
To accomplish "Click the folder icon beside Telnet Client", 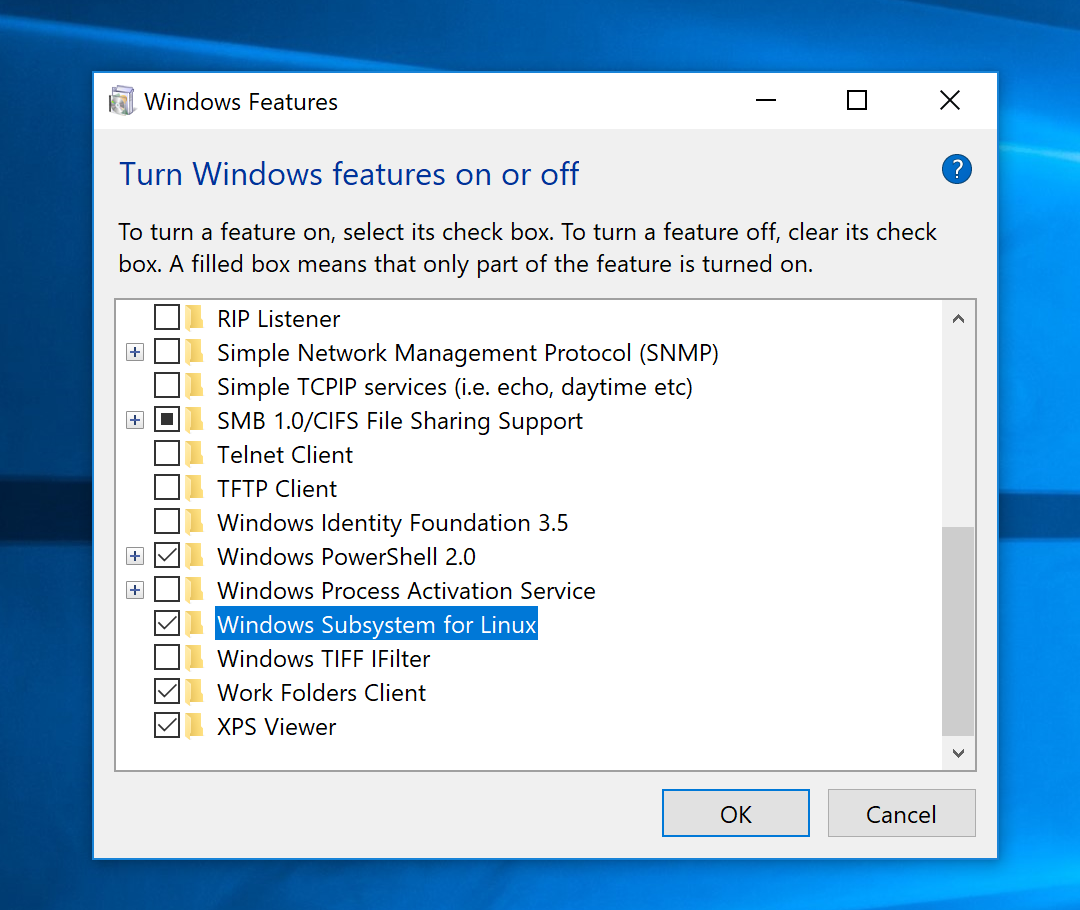I will pyautogui.click(x=195, y=455).
